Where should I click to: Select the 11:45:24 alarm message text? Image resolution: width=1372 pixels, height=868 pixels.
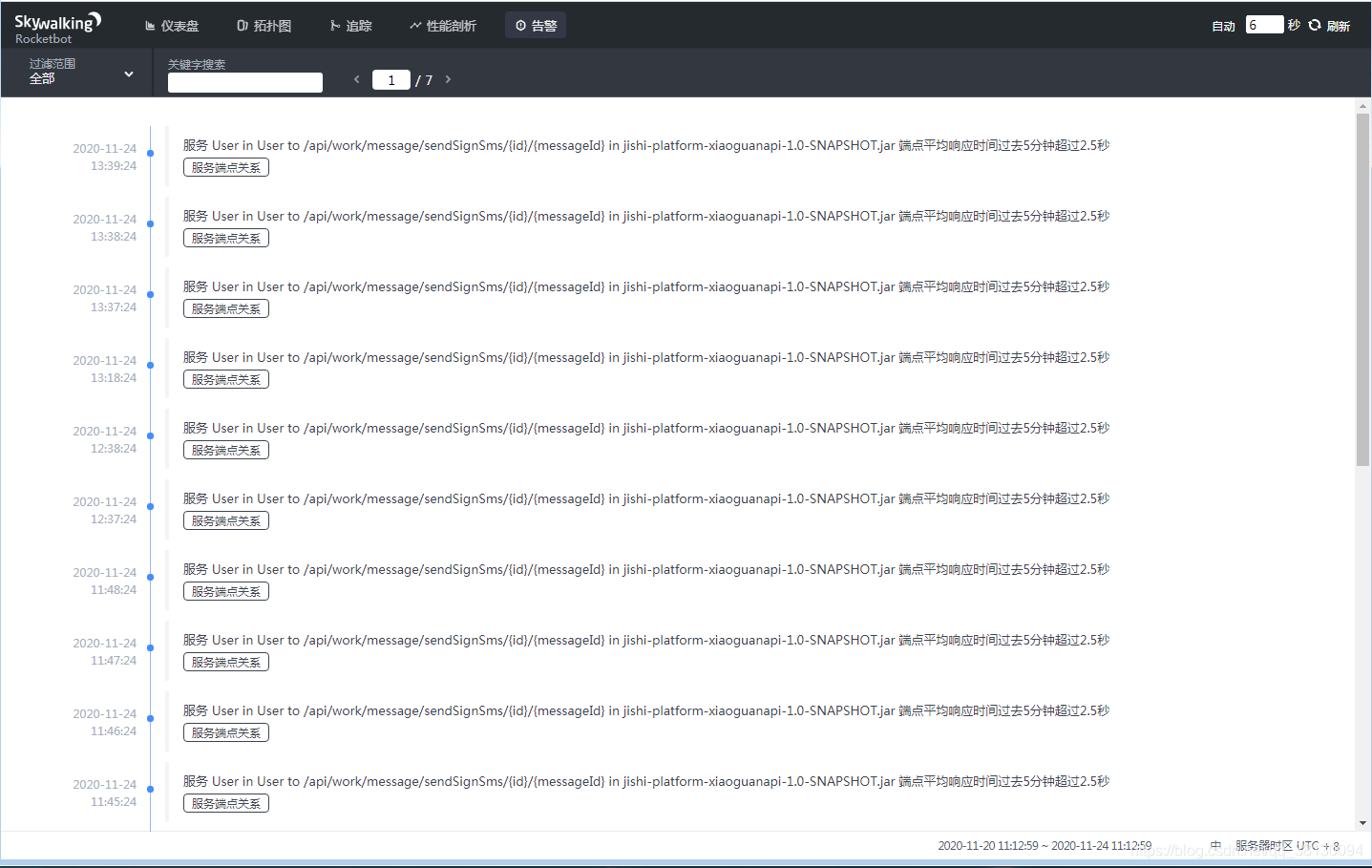click(646, 781)
